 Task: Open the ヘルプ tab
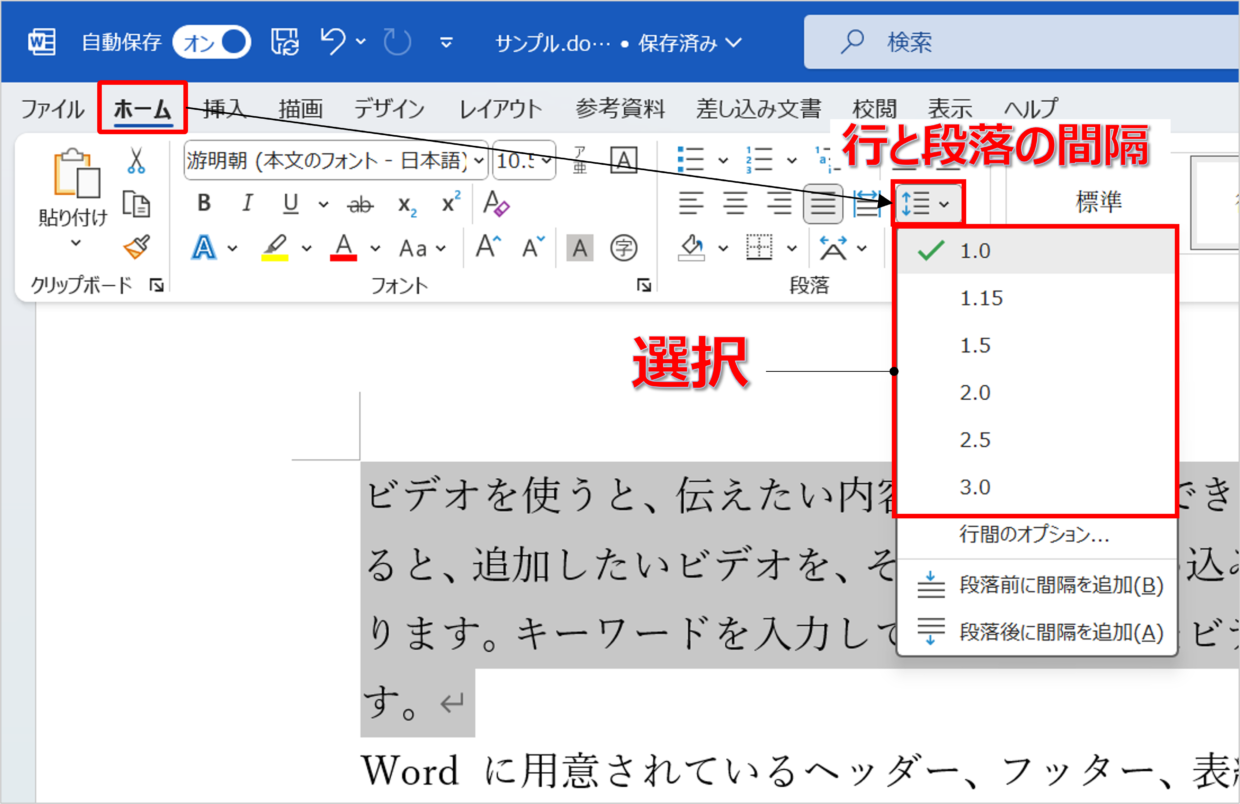point(1031,109)
